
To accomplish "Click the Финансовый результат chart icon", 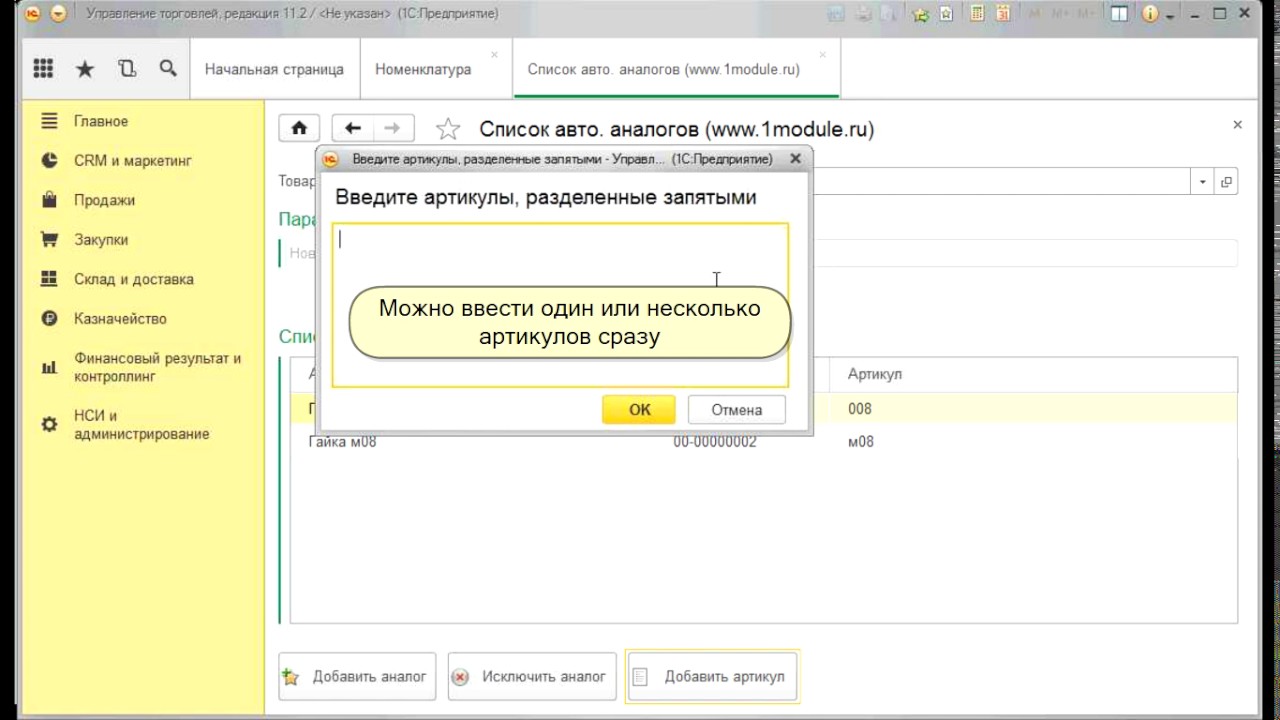I will pyautogui.click(x=49, y=367).
